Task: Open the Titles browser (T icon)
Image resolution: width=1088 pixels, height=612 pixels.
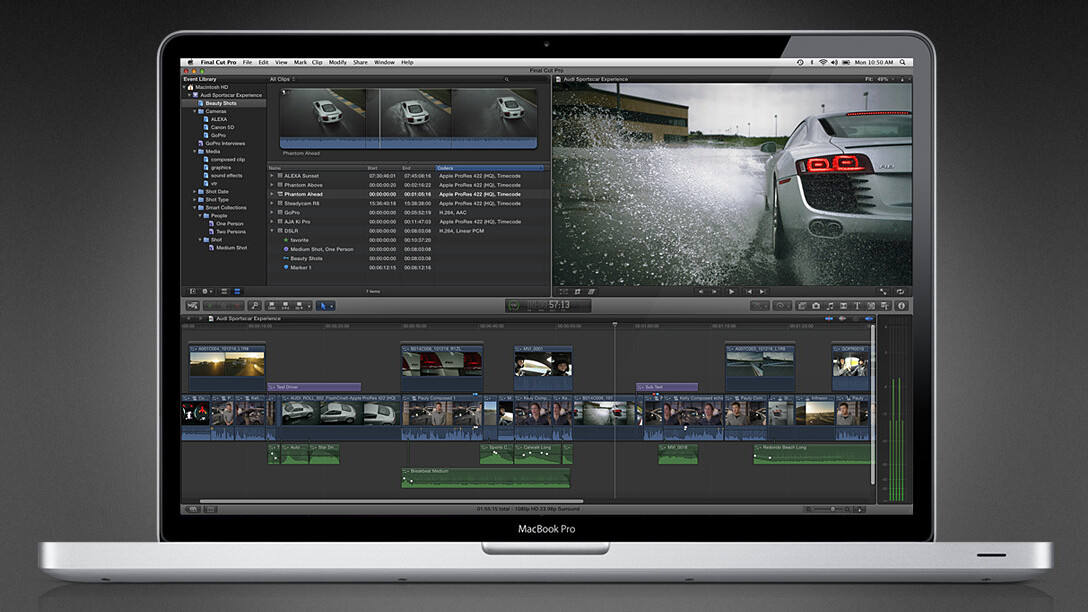Action: 857,305
